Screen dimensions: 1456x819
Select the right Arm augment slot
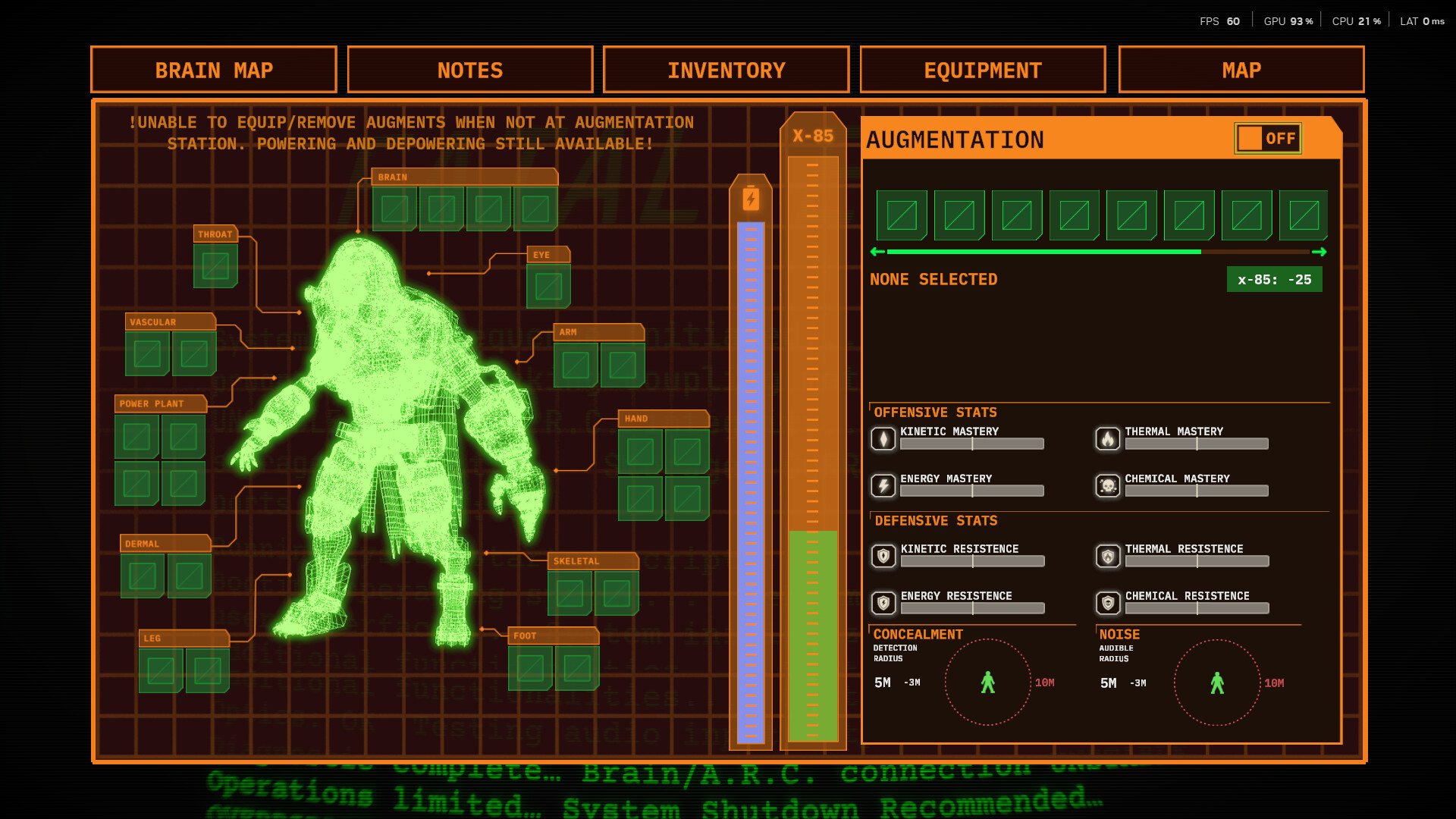point(623,365)
